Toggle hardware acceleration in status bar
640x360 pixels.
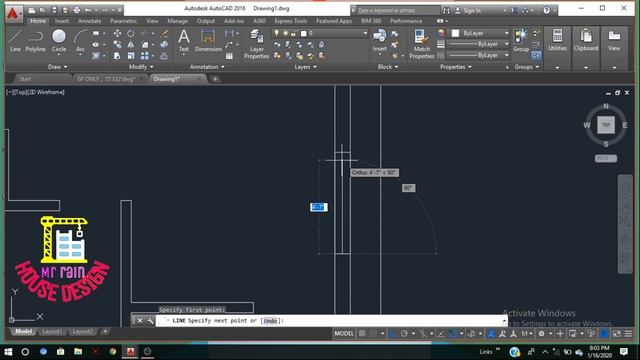[604, 334]
